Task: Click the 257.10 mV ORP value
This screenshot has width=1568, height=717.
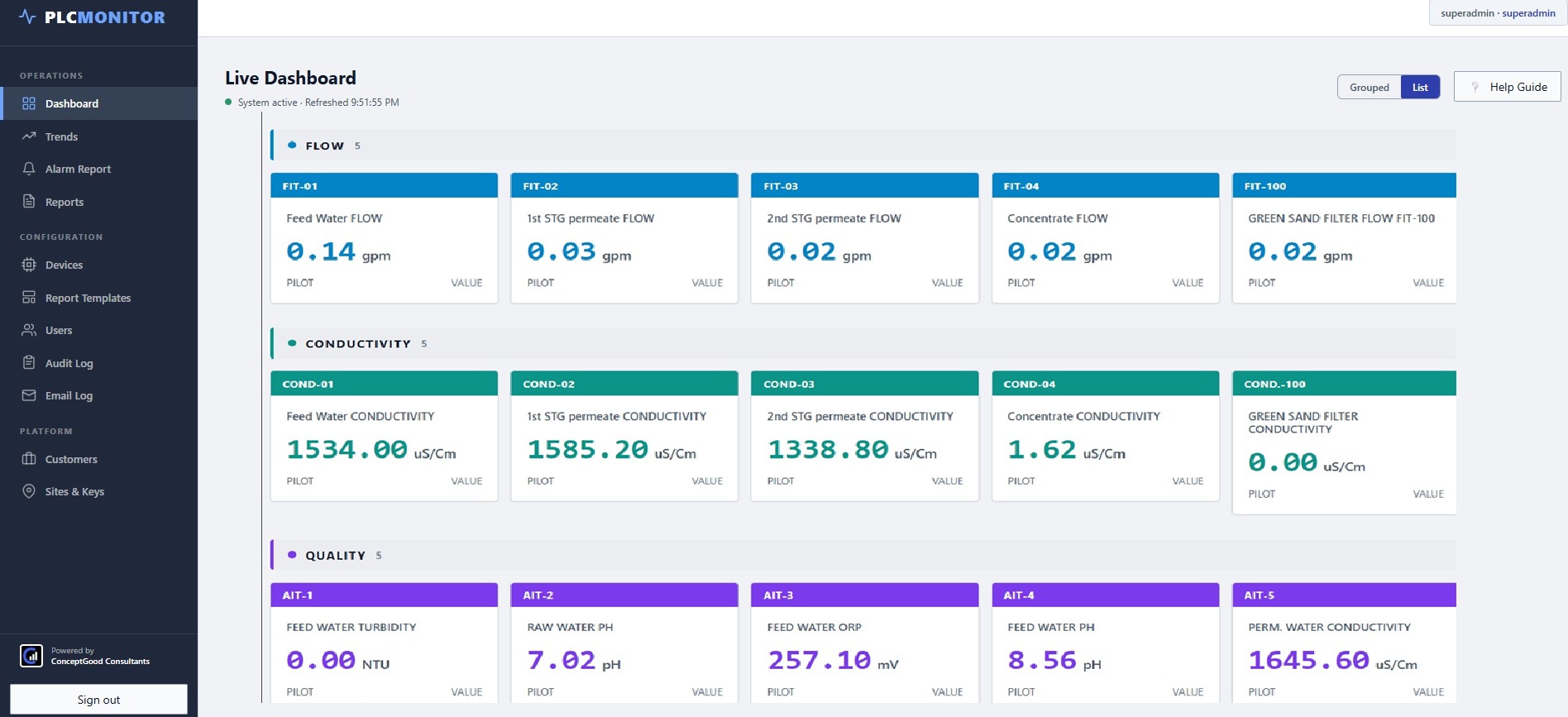Action: [820, 661]
